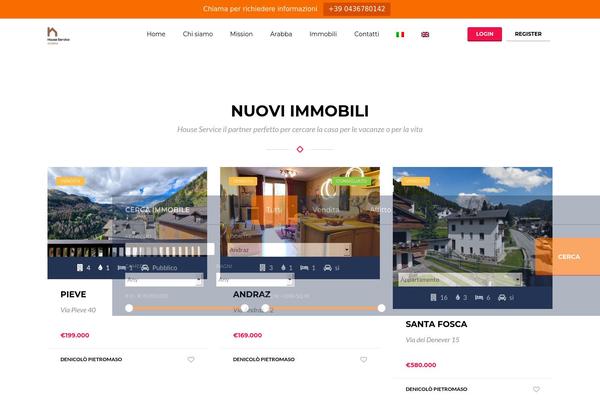Click agent name under Pieve listing
The height and width of the screenshot is (400, 600).
tap(91, 359)
